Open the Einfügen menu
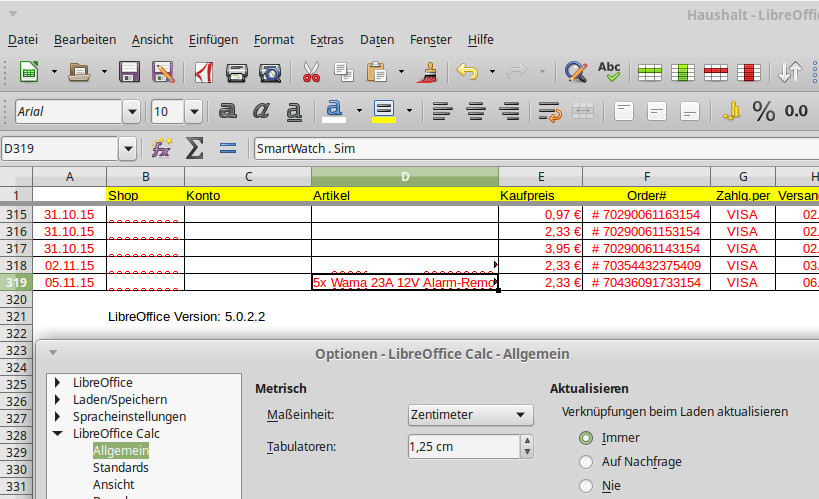The width and height of the screenshot is (819, 499). [x=213, y=40]
